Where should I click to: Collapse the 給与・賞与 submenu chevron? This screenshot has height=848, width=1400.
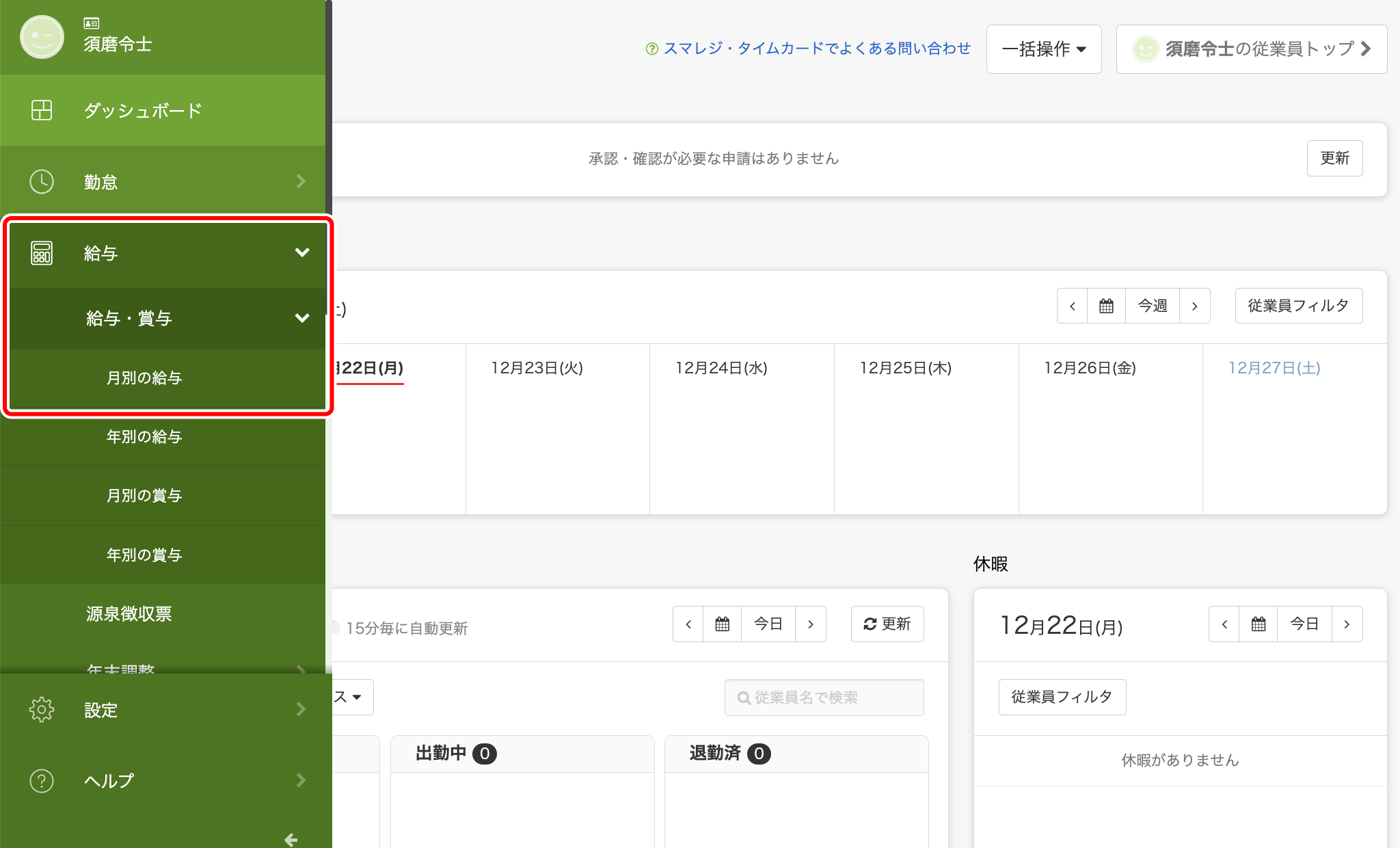tap(302, 318)
